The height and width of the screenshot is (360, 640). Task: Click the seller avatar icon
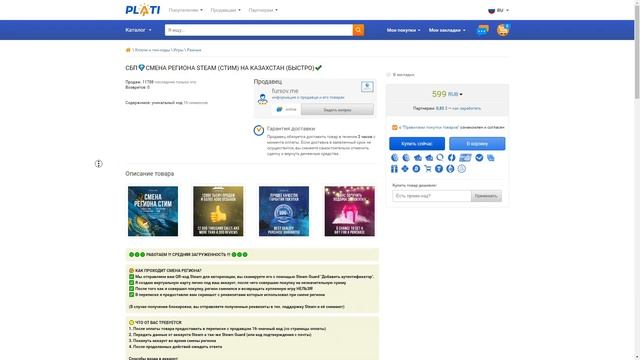pyautogui.click(x=262, y=99)
